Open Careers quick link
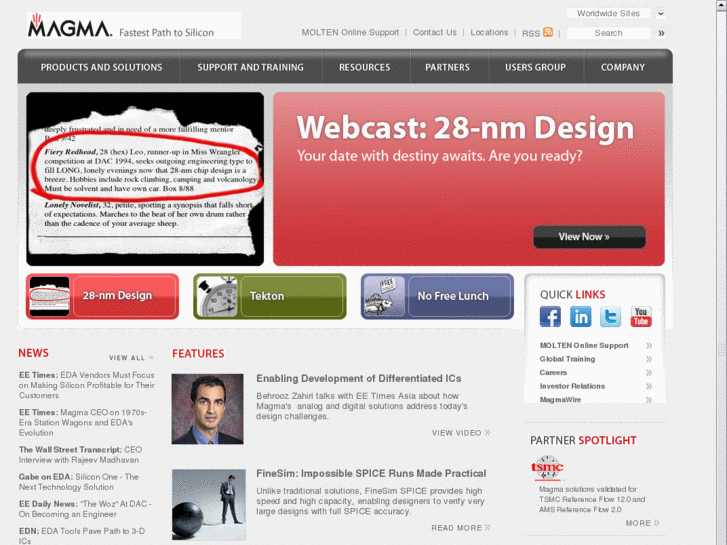Screen dimensions: 727x545 (553, 372)
